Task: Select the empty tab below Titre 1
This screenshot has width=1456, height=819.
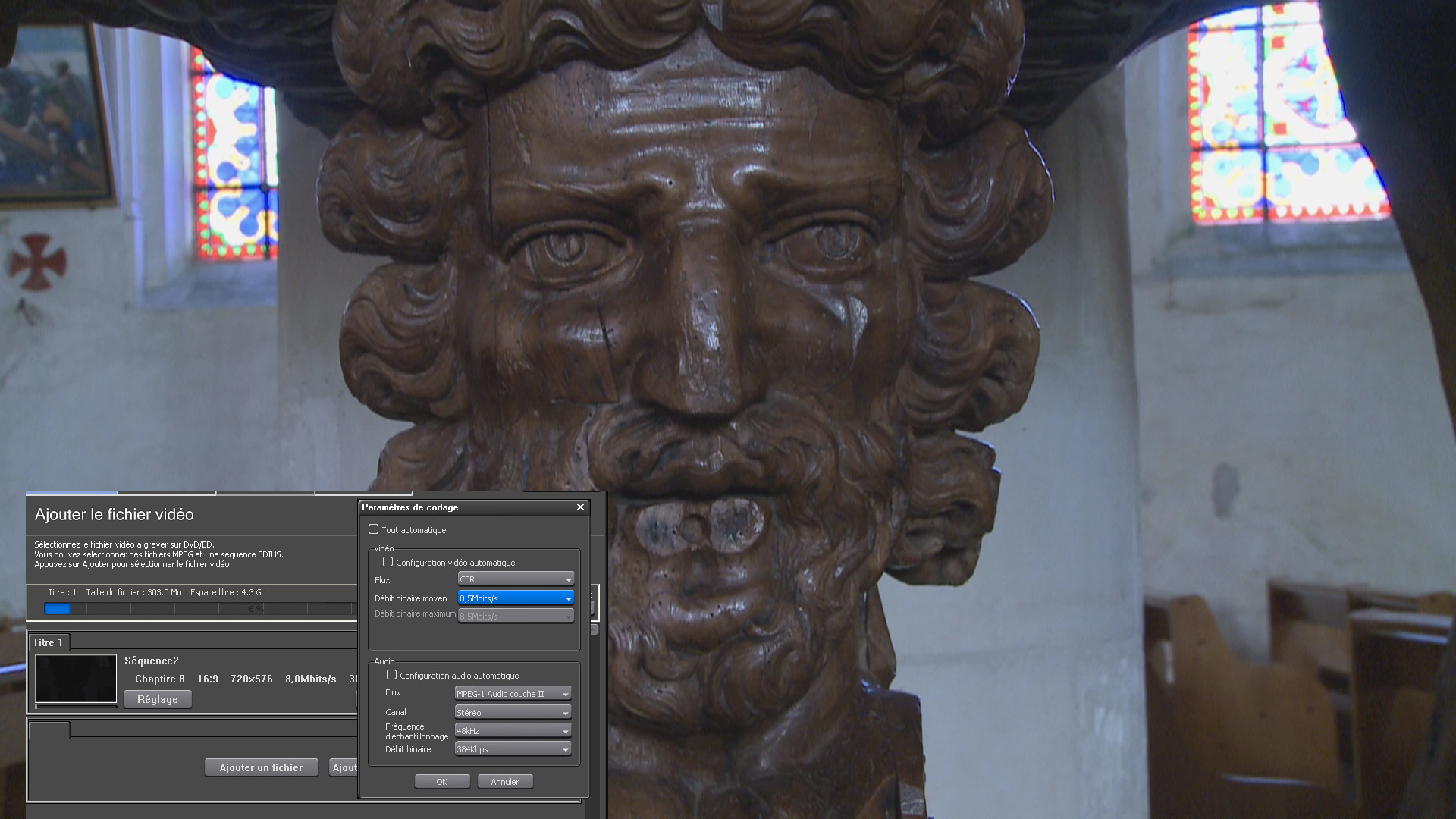Action: point(49,730)
